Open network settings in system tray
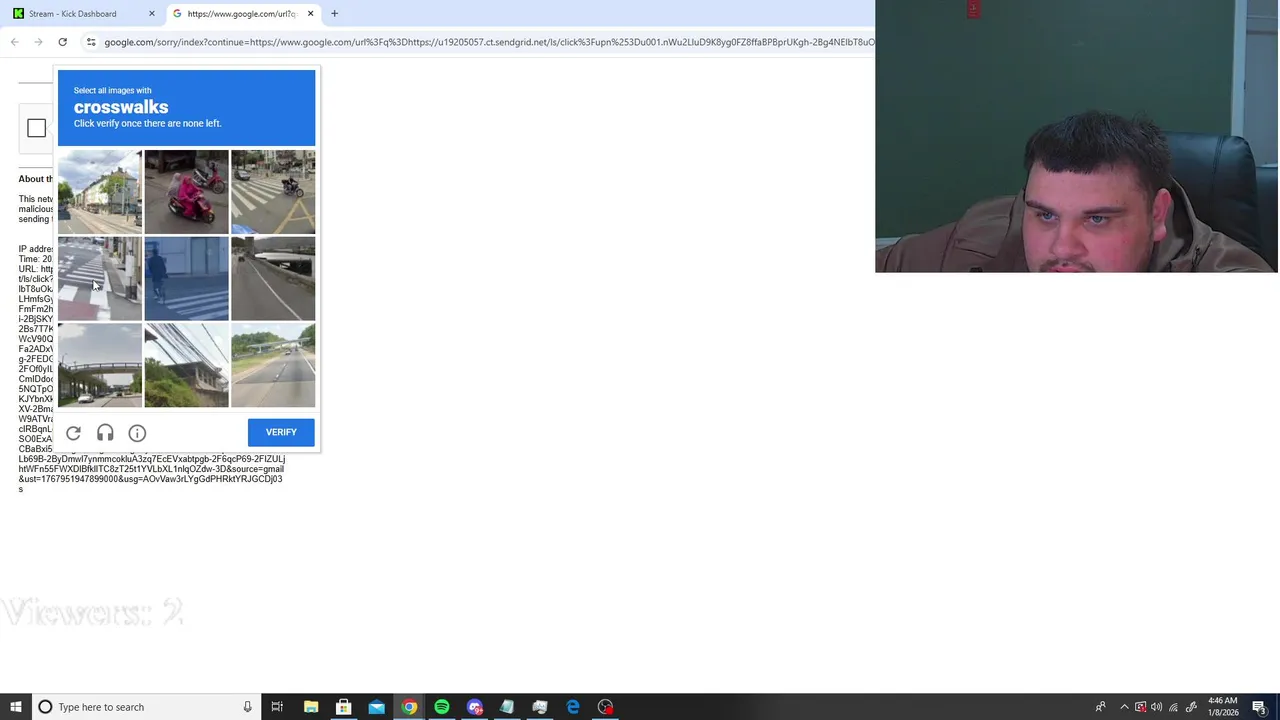The image size is (1280, 720). 1174,707
